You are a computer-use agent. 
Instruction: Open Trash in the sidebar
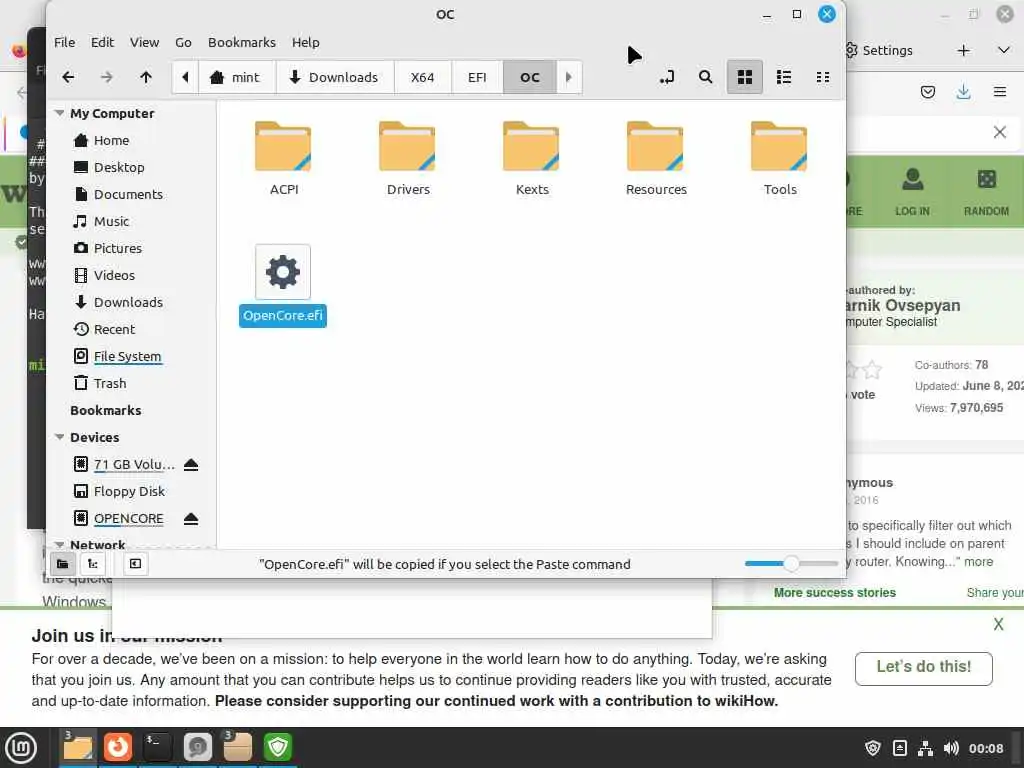(x=110, y=383)
